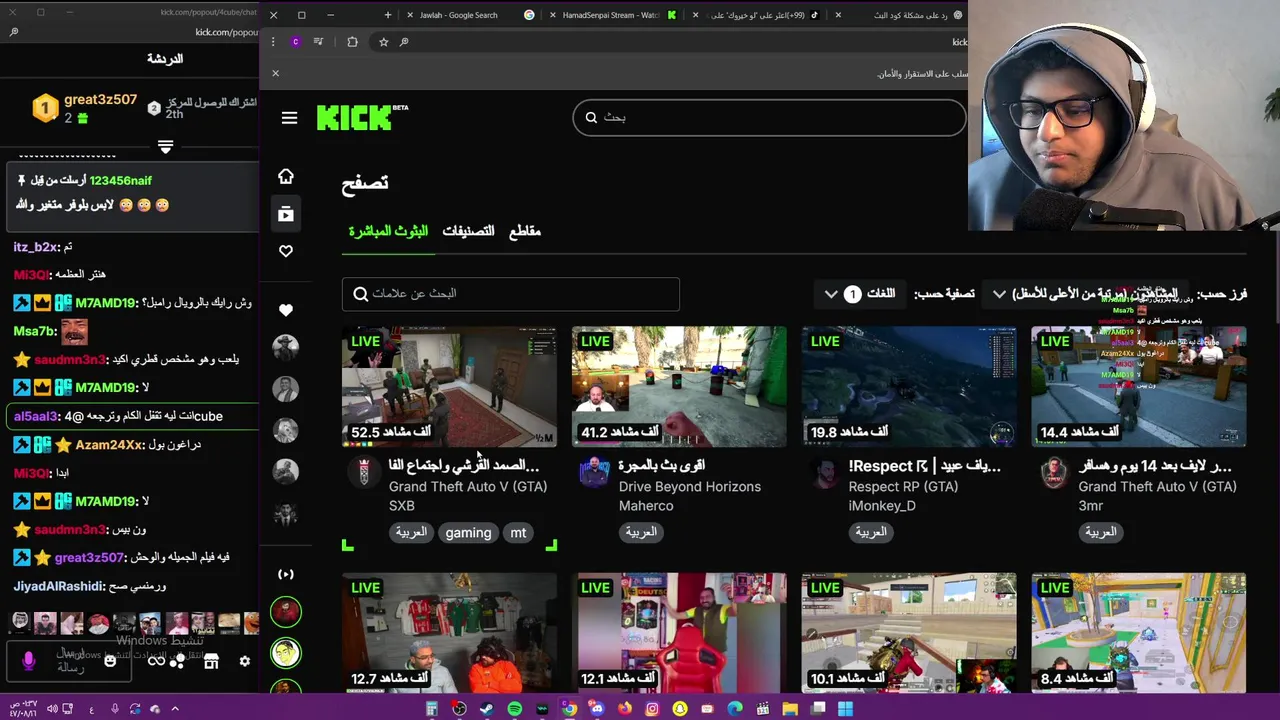
Task: Switch to the TikTok browser tab
Action: [760, 15]
